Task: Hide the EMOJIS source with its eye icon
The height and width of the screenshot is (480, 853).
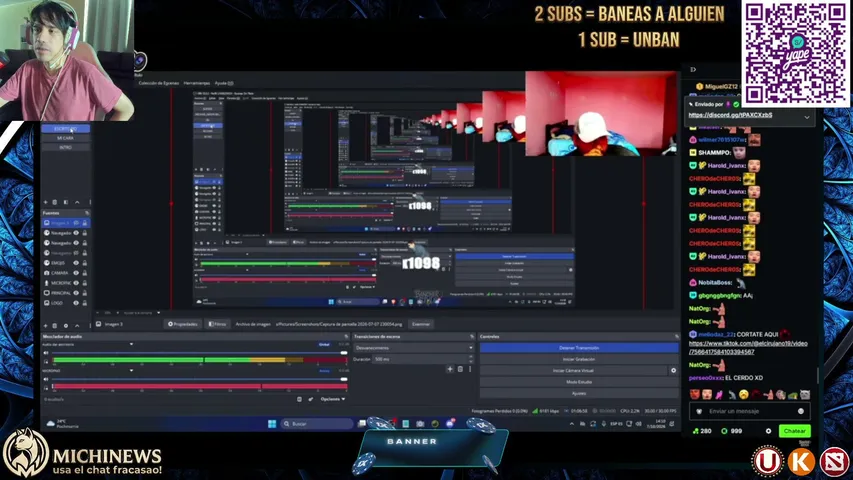Action: pos(76,263)
